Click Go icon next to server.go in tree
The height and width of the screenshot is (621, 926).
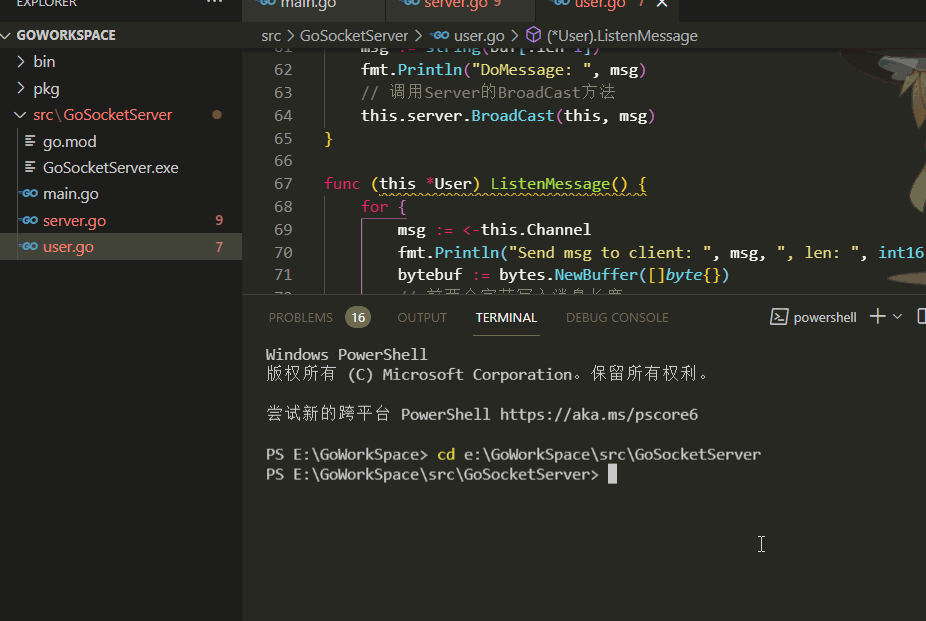tap(29, 220)
